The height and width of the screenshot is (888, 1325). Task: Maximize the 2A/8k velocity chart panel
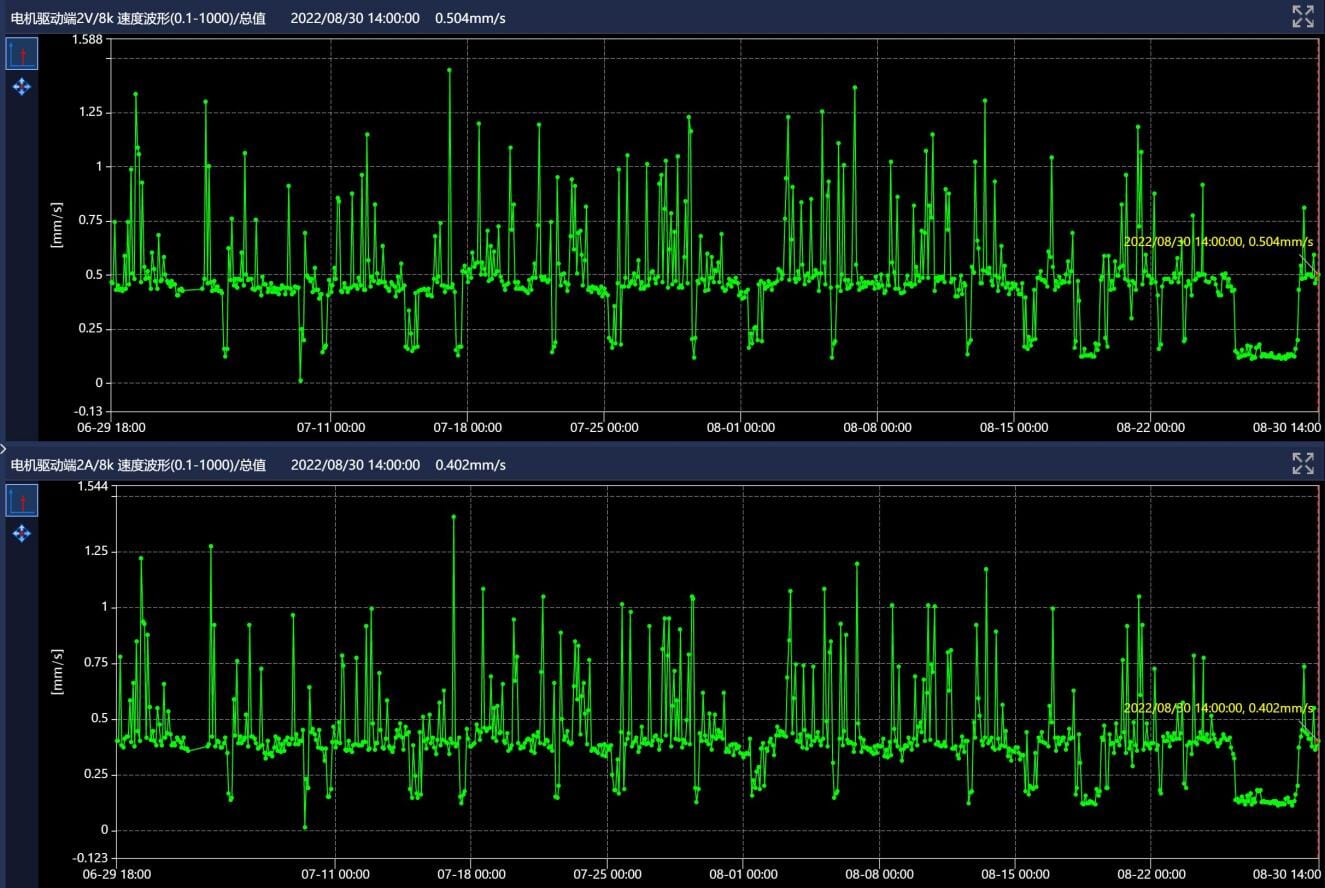(1302, 463)
